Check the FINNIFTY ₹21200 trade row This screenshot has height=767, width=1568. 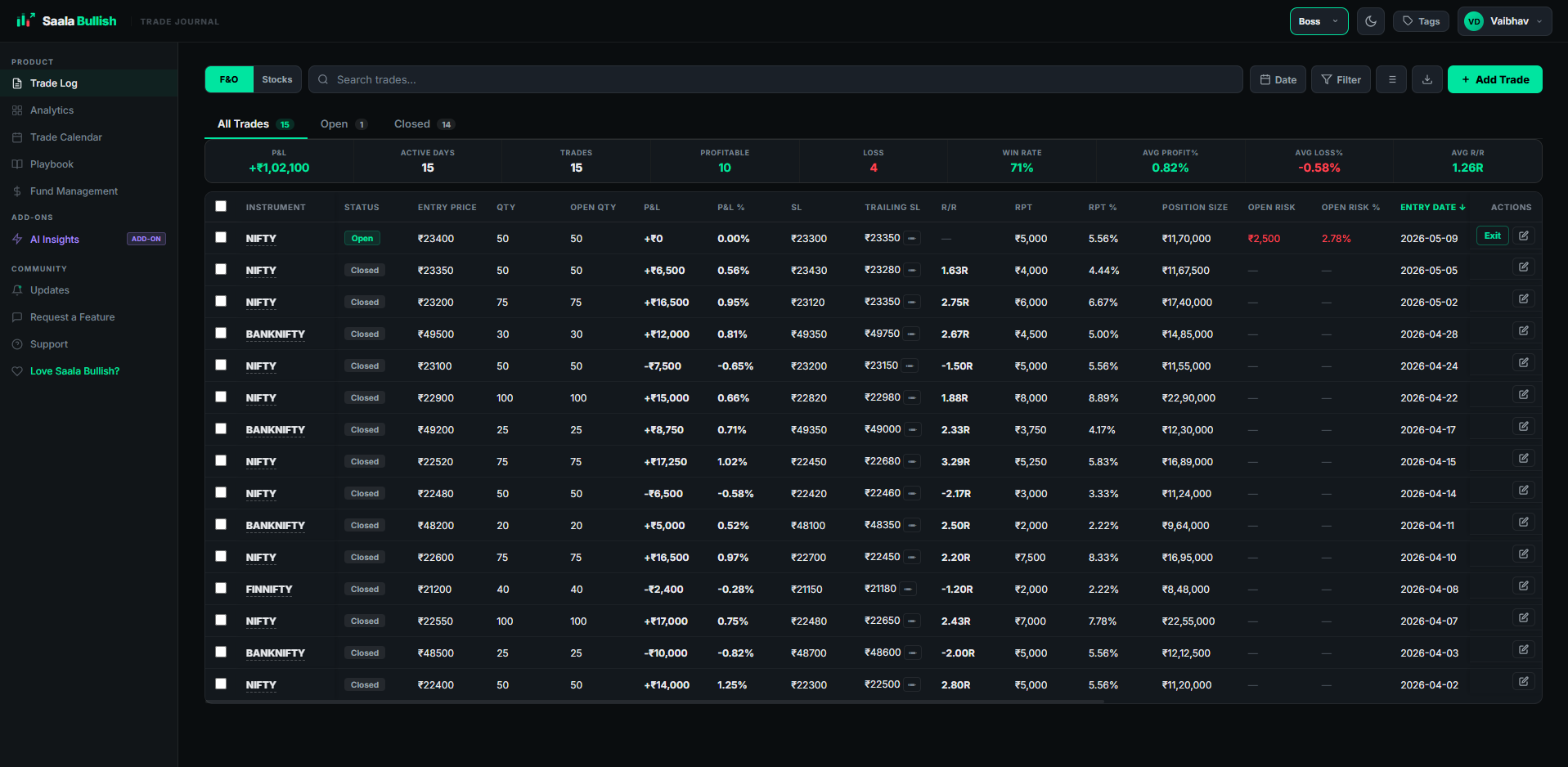(x=221, y=588)
